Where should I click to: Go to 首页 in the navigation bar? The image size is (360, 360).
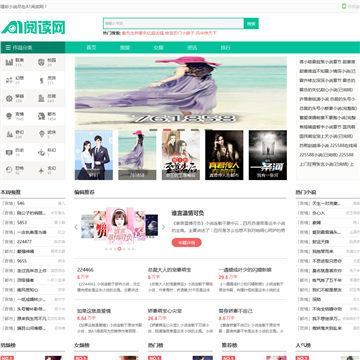pyautogui.click(x=91, y=48)
